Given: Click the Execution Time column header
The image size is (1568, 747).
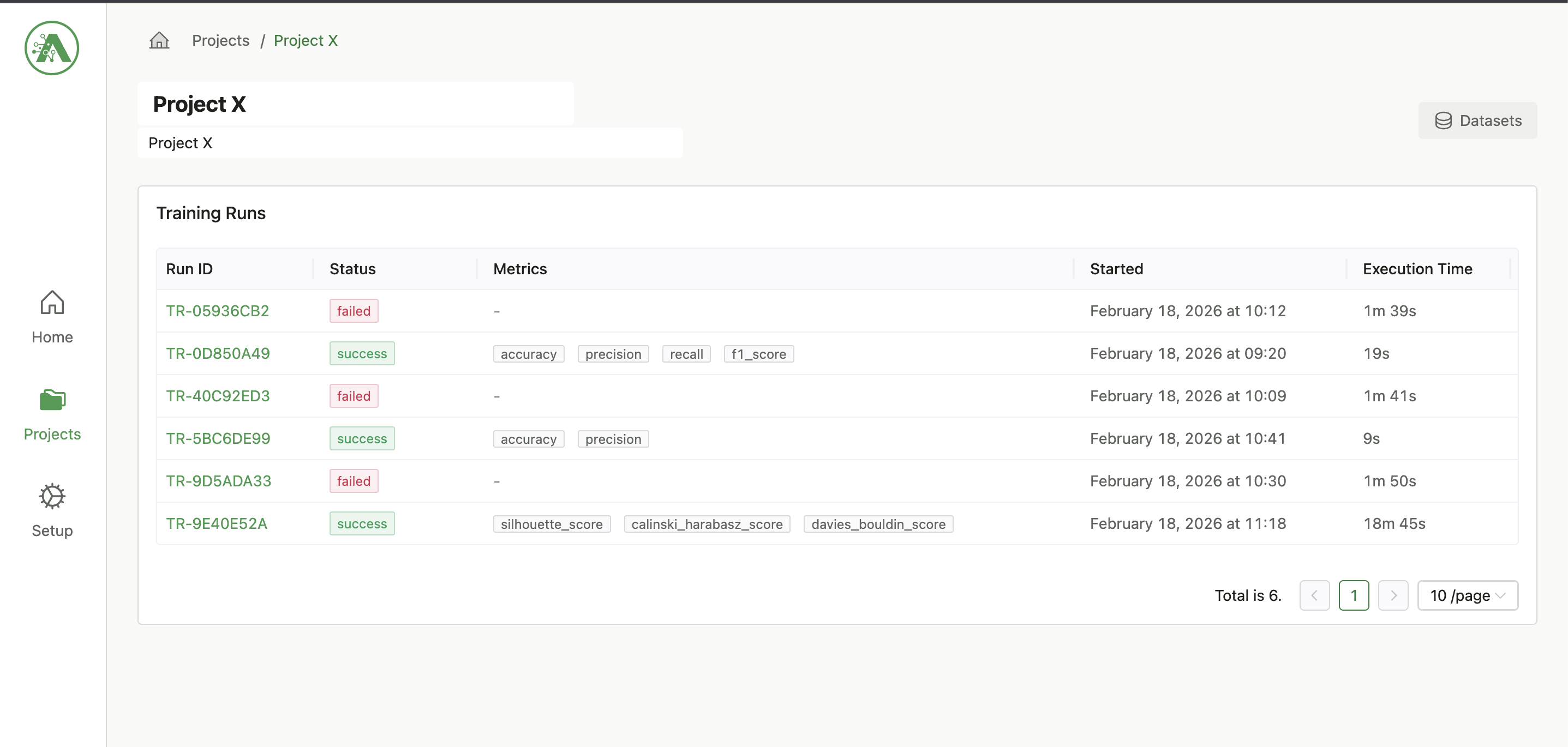Looking at the screenshot, I should tap(1417, 269).
